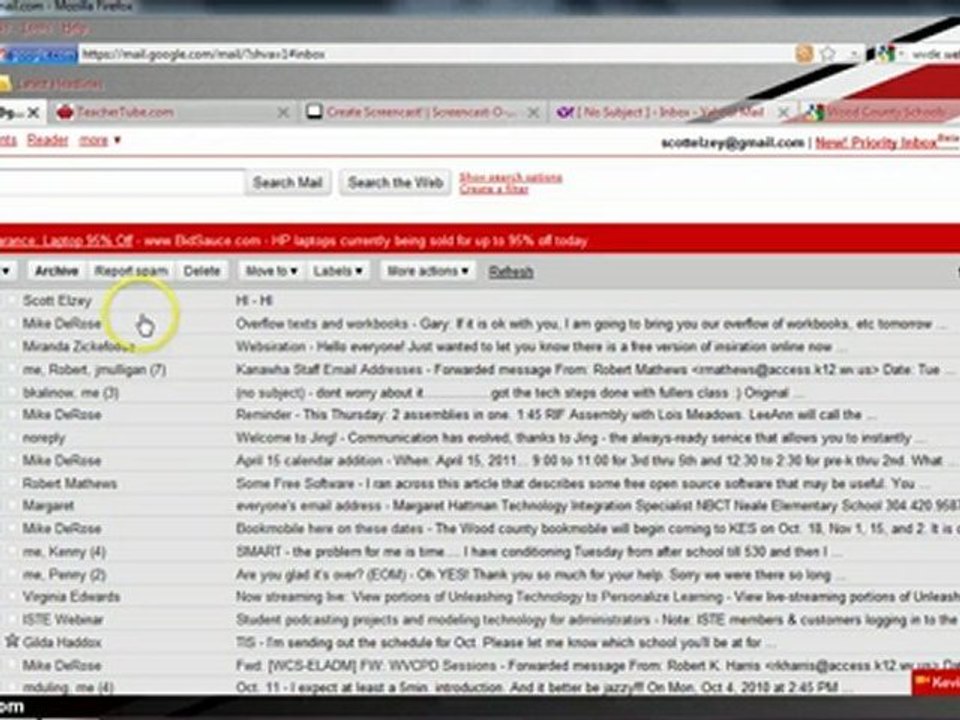Click the Report spam button

tap(131, 271)
